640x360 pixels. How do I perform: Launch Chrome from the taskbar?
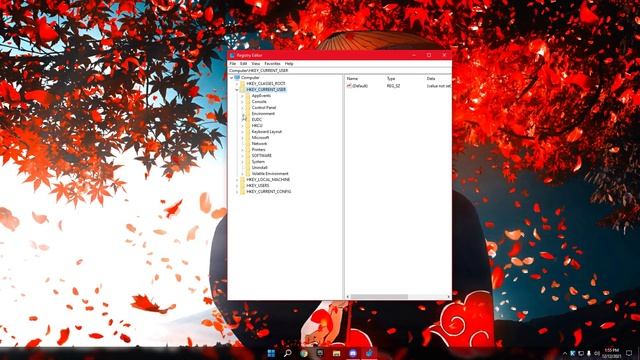304,353
